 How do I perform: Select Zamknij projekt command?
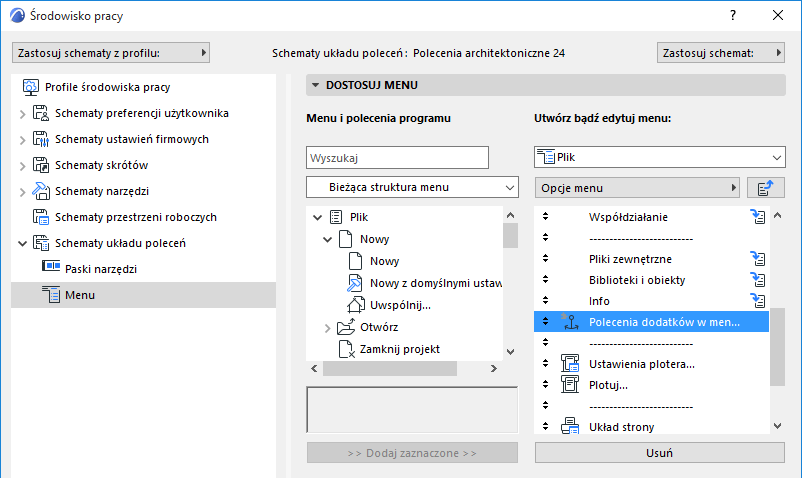(x=400, y=349)
